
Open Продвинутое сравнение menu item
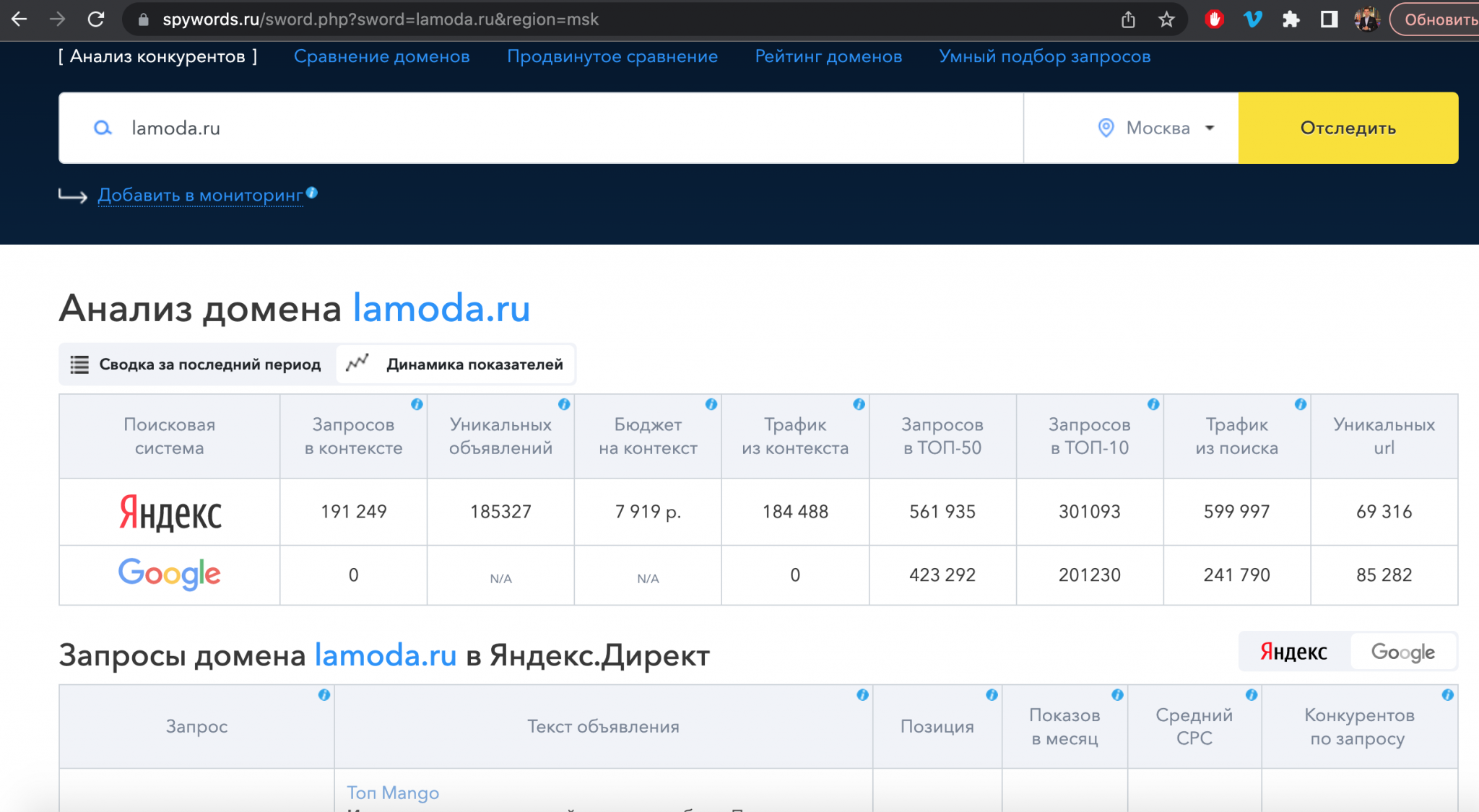coord(612,56)
